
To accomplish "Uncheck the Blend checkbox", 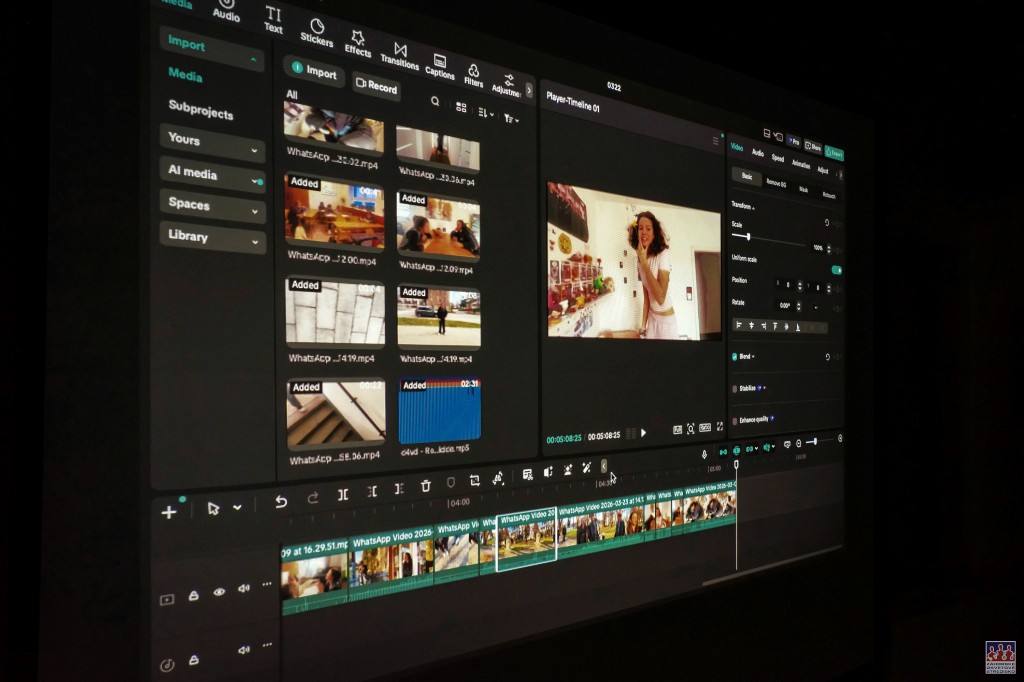I will pos(734,356).
